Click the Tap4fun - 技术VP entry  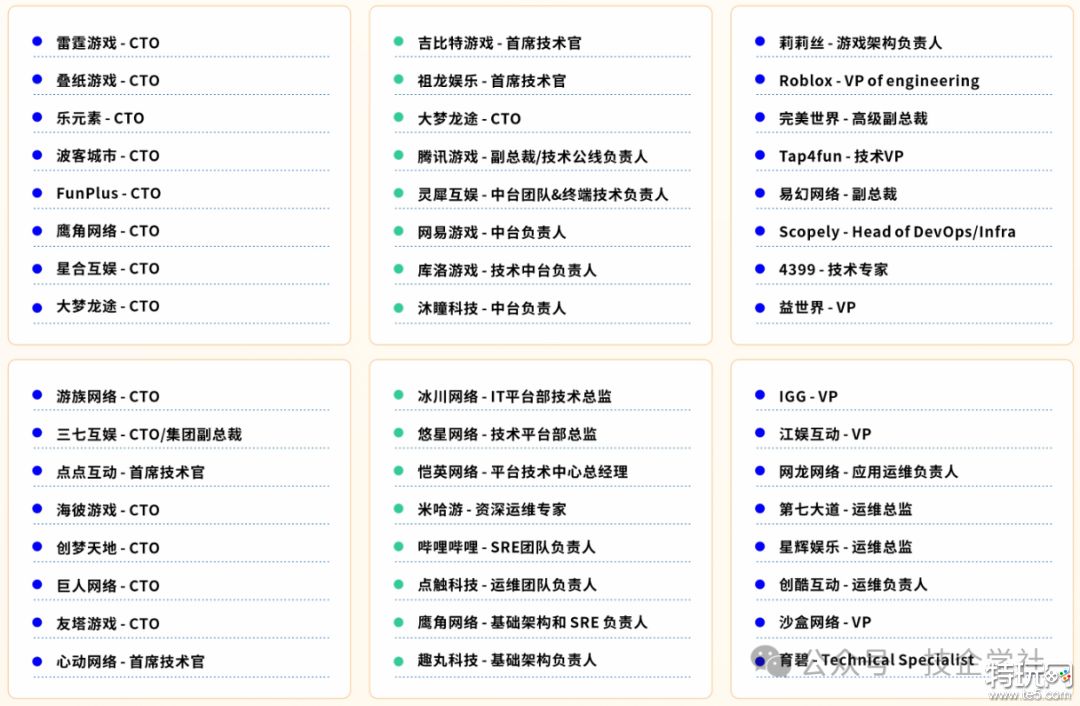click(x=841, y=156)
